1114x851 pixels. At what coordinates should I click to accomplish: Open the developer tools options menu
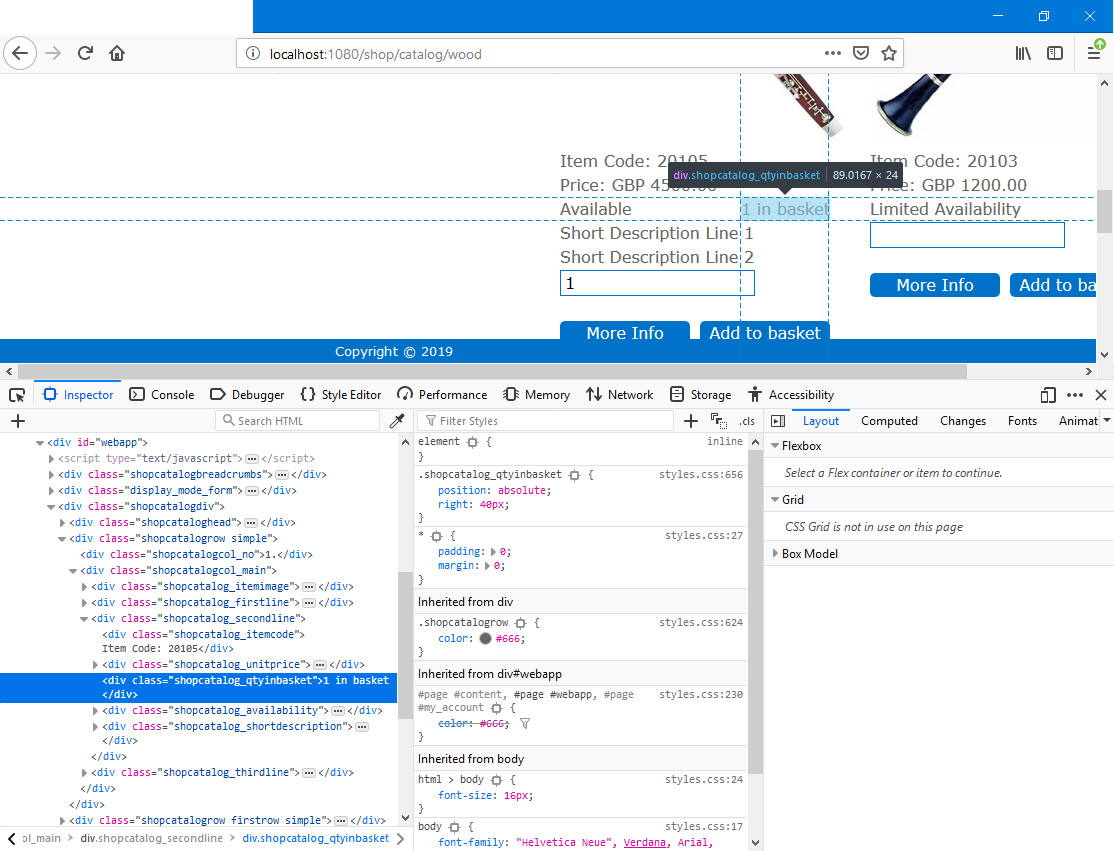click(1075, 395)
